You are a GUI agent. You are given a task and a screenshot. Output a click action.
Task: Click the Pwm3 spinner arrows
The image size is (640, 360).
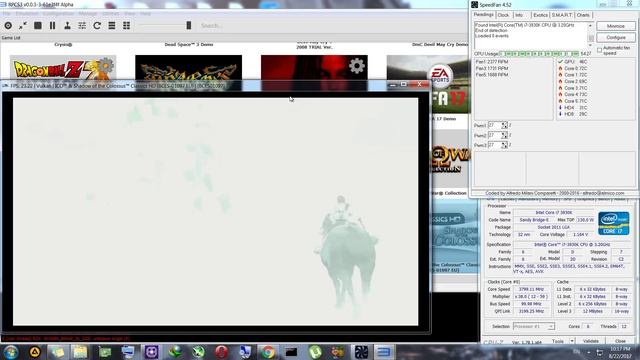pos(504,145)
